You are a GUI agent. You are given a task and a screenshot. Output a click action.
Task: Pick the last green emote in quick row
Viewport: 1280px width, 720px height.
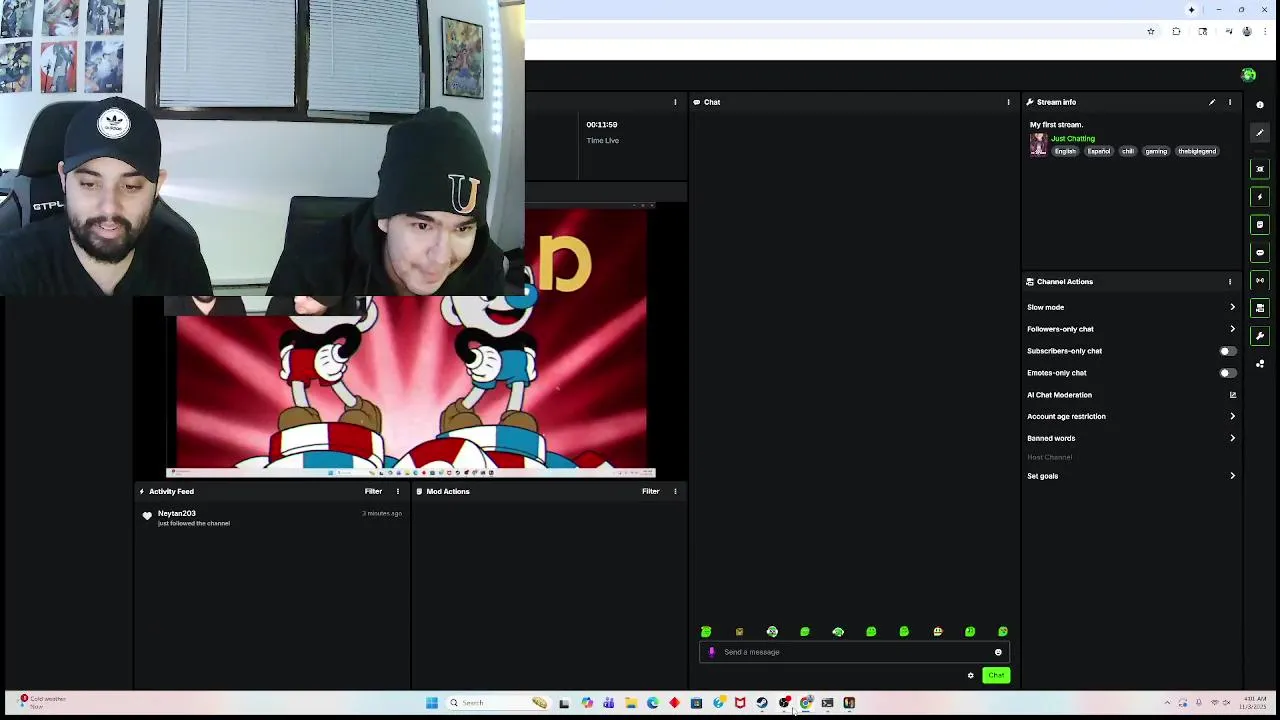pos(1003,632)
